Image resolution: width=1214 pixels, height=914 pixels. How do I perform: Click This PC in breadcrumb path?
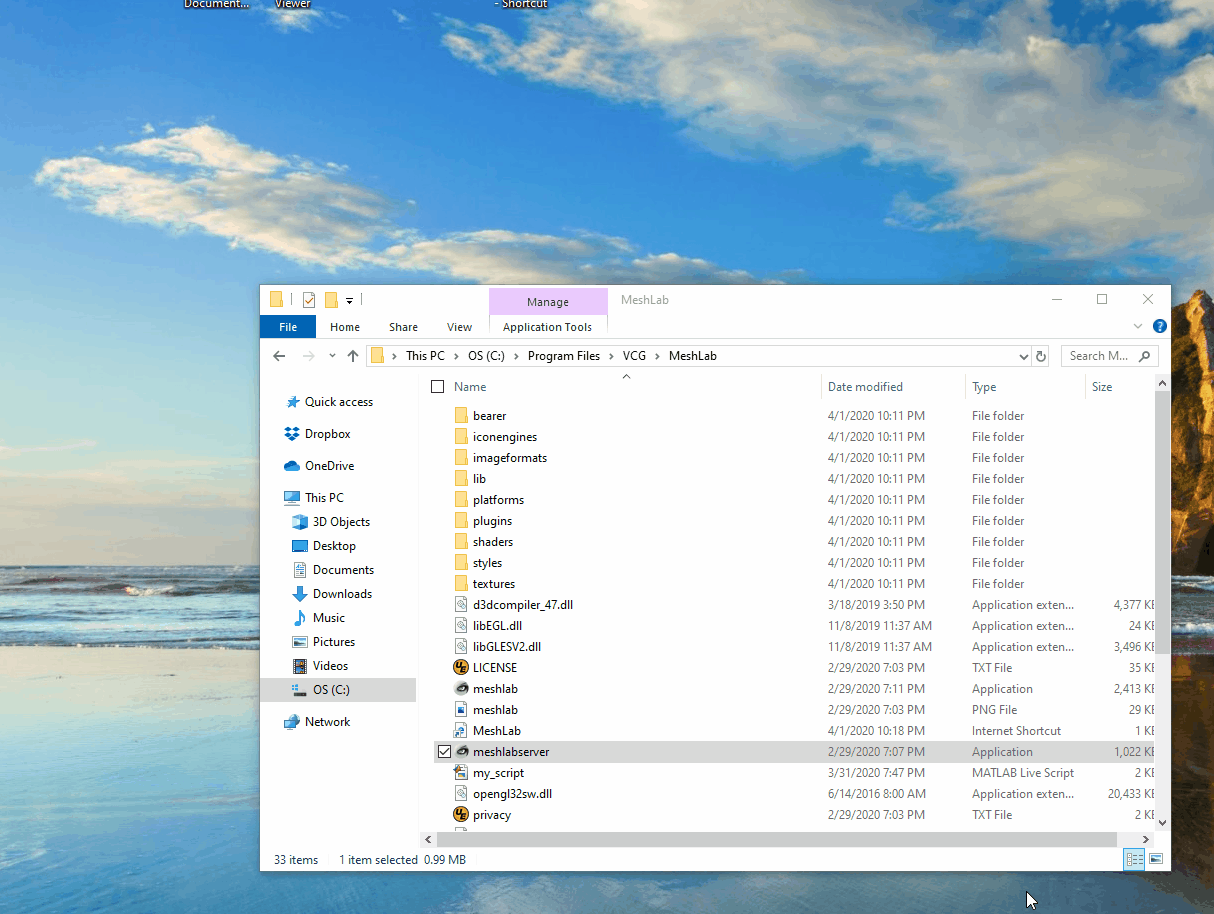coord(425,356)
